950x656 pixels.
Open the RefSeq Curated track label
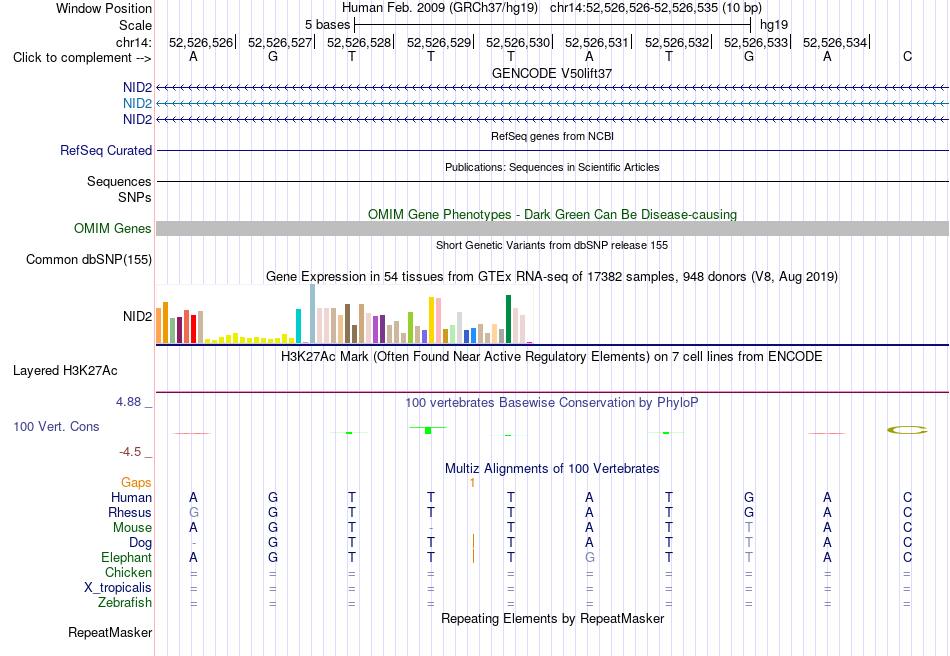[105, 150]
